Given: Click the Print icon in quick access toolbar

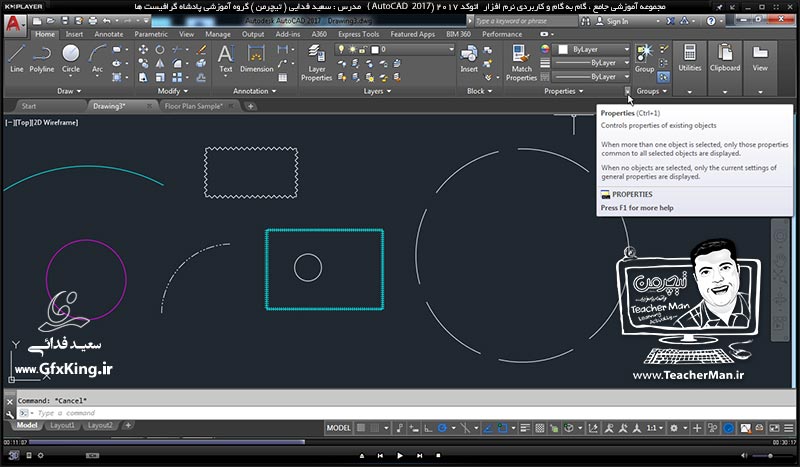Looking at the screenshot, I should pyautogui.click(x=92, y=21).
